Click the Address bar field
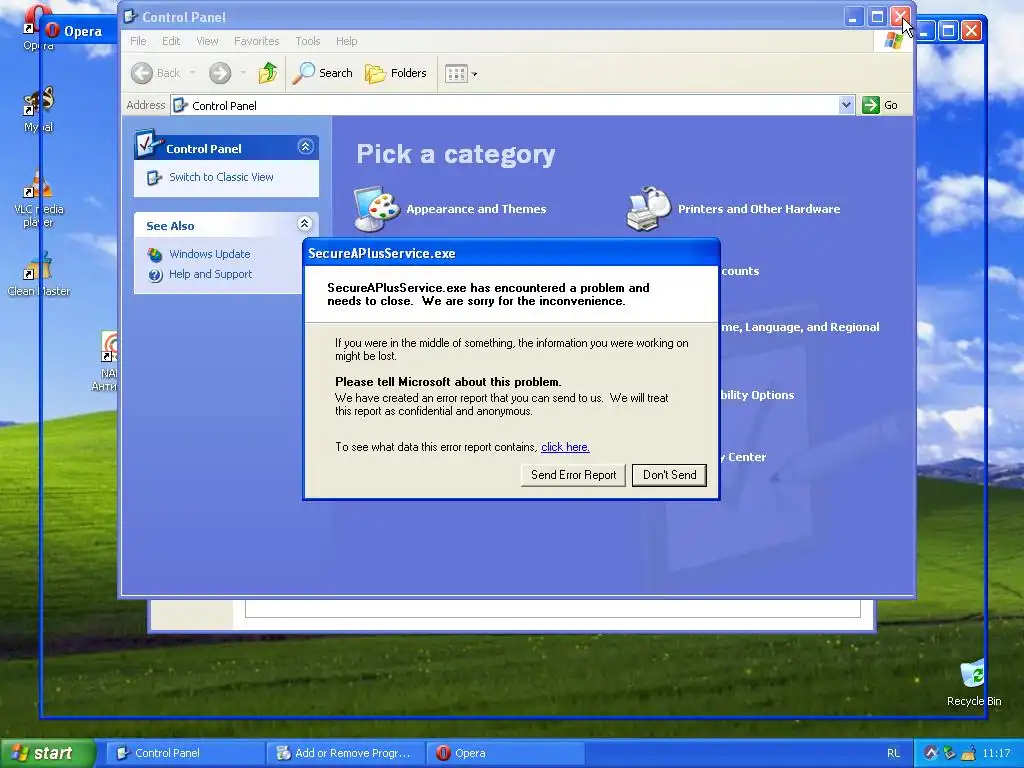This screenshot has height=768, width=1024. pos(513,105)
